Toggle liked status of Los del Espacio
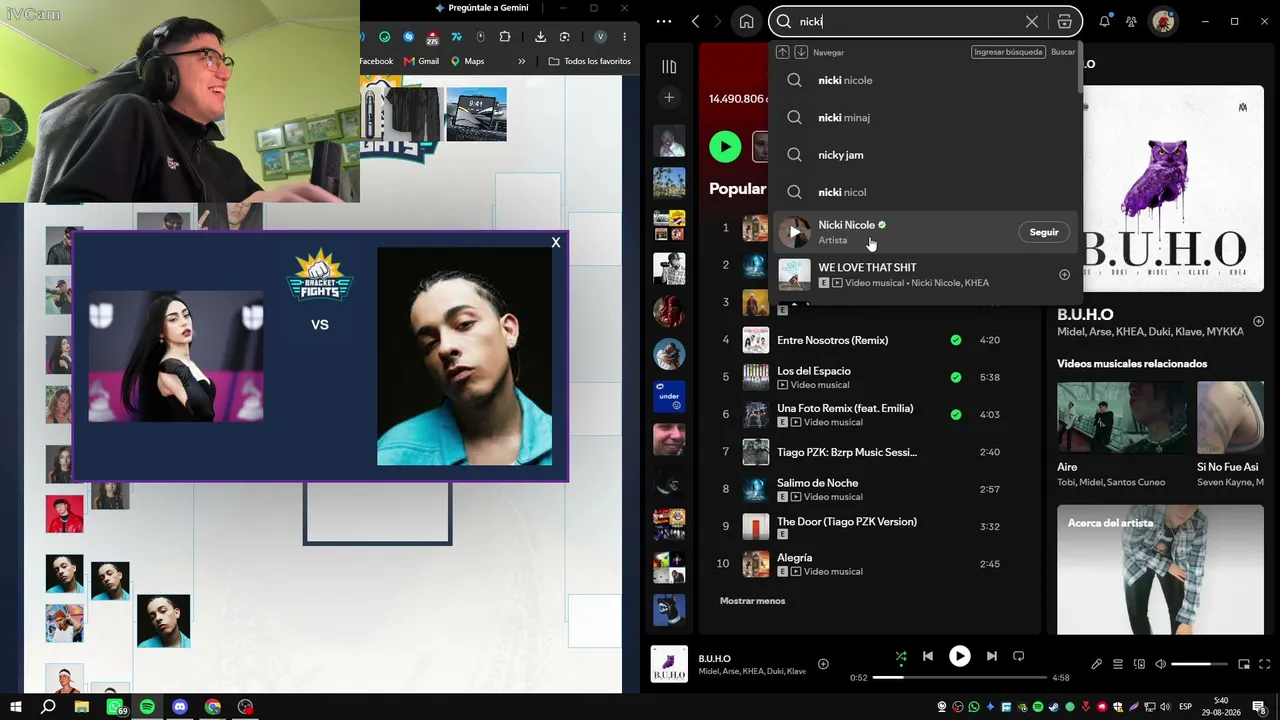The image size is (1280, 720). (956, 377)
